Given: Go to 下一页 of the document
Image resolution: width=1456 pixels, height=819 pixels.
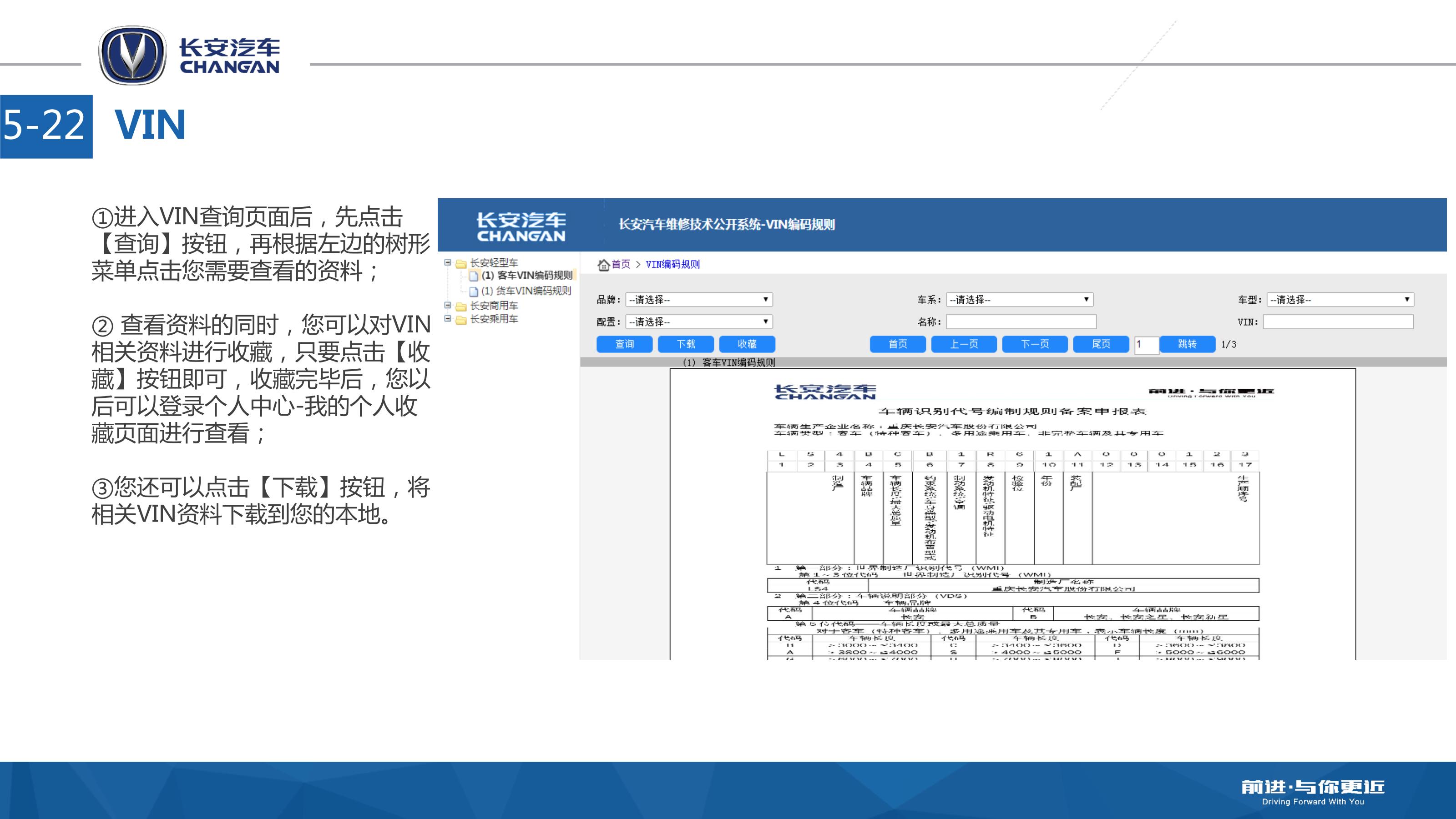Looking at the screenshot, I should click(x=1034, y=344).
